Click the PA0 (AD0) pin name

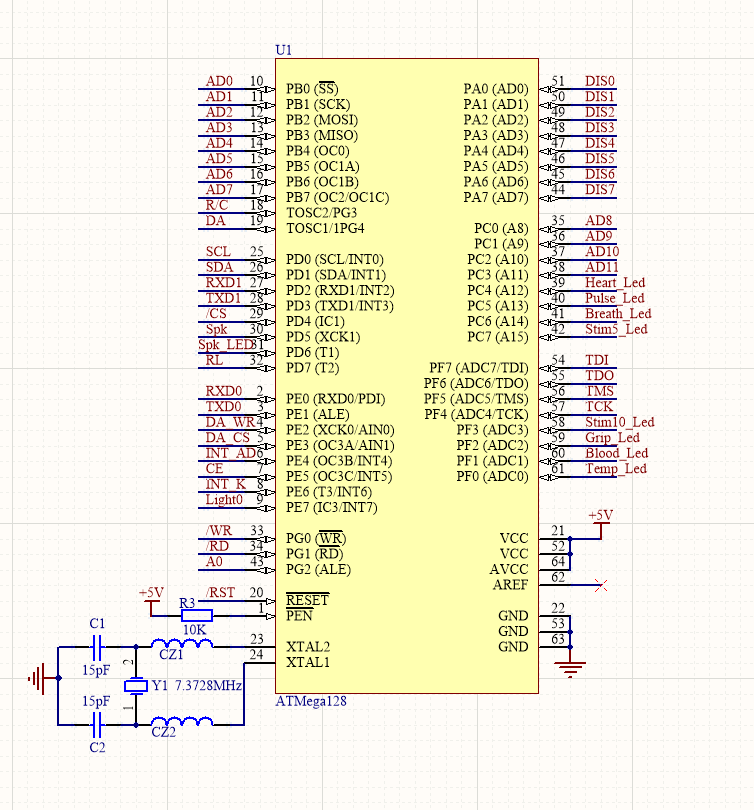point(496,89)
